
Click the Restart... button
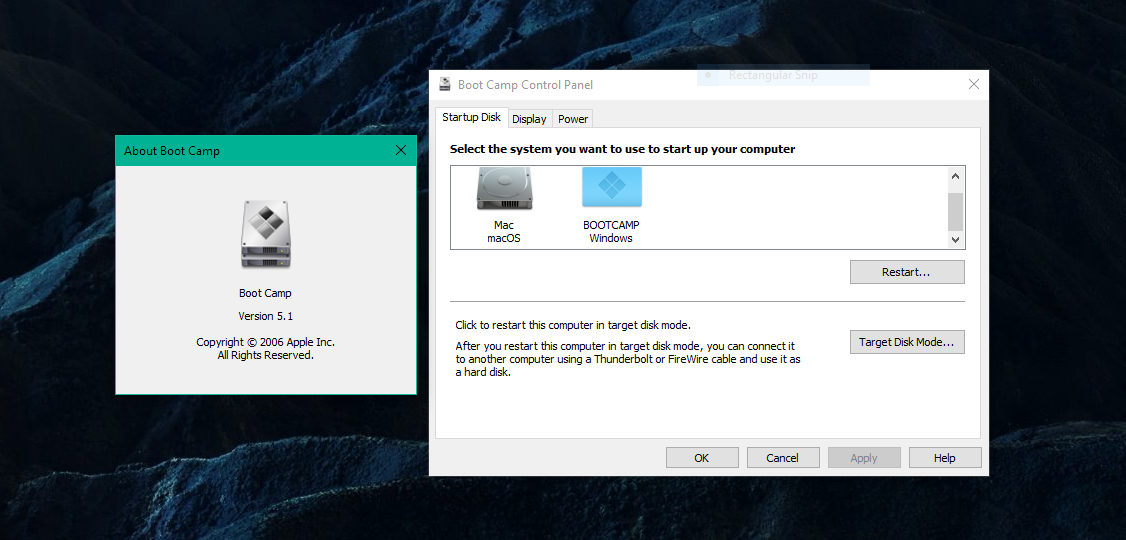click(907, 272)
